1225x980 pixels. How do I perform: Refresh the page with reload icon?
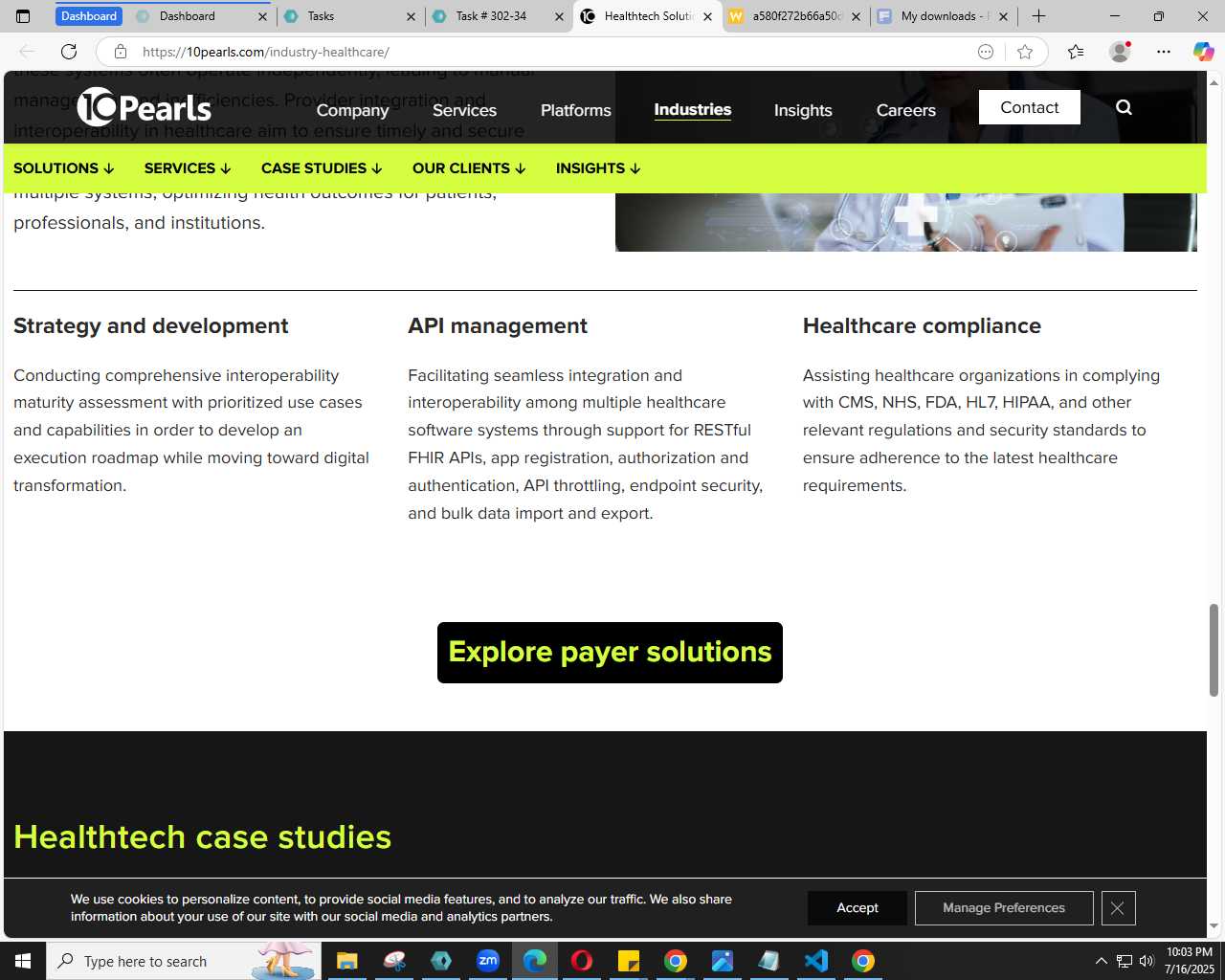pyautogui.click(x=69, y=52)
